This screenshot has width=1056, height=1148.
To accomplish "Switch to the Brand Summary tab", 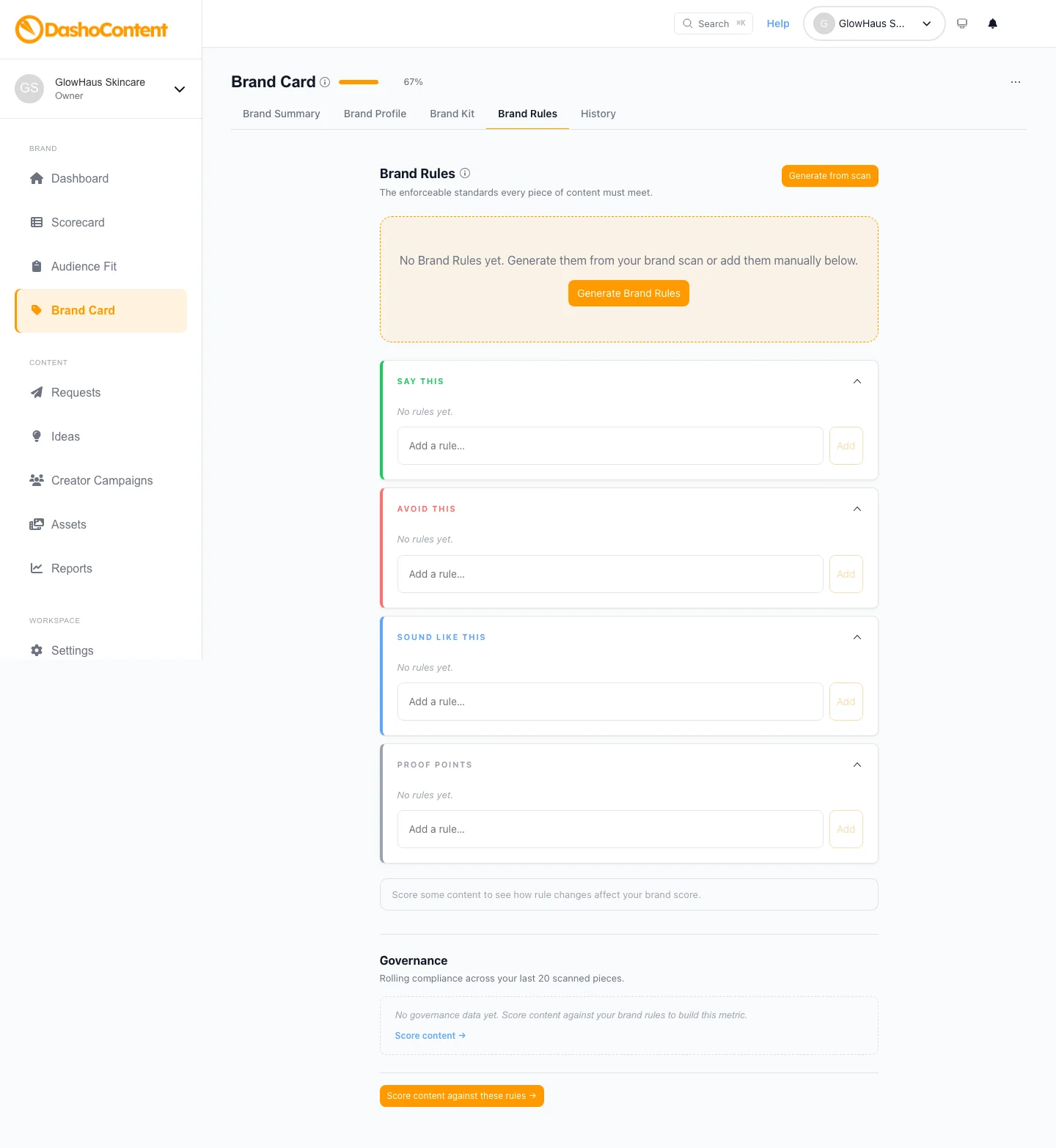I will point(282,114).
